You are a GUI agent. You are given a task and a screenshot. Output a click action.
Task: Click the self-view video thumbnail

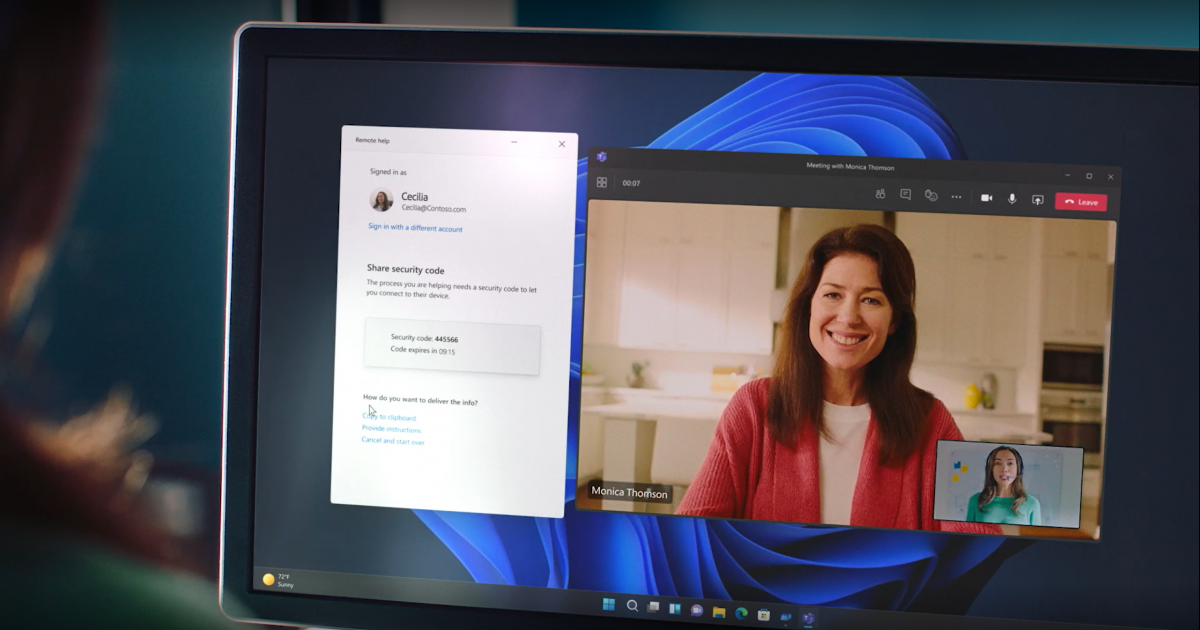(x=1008, y=484)
